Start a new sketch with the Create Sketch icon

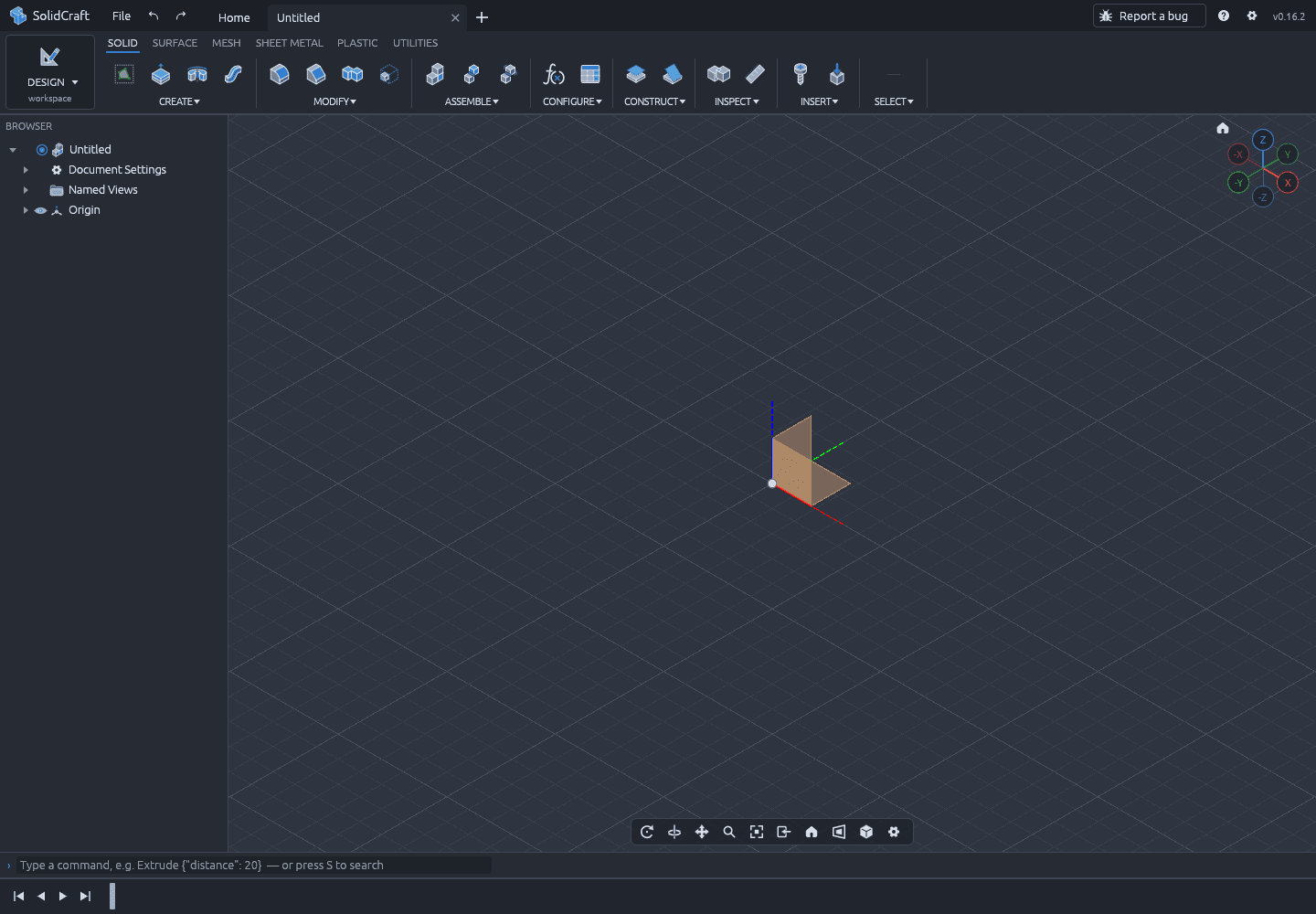[124, 75]
